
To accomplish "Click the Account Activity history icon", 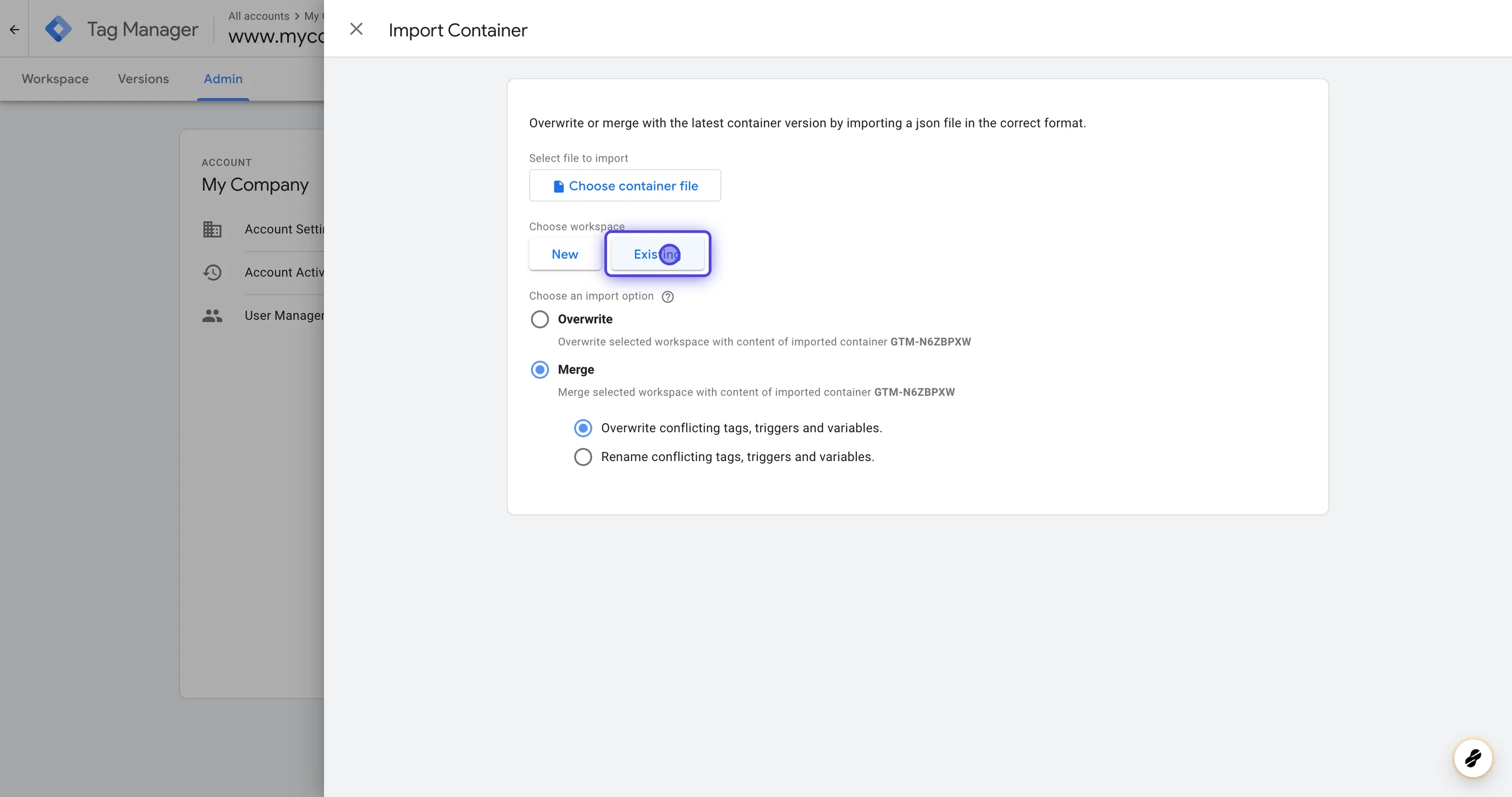I will tap(212, 273).
